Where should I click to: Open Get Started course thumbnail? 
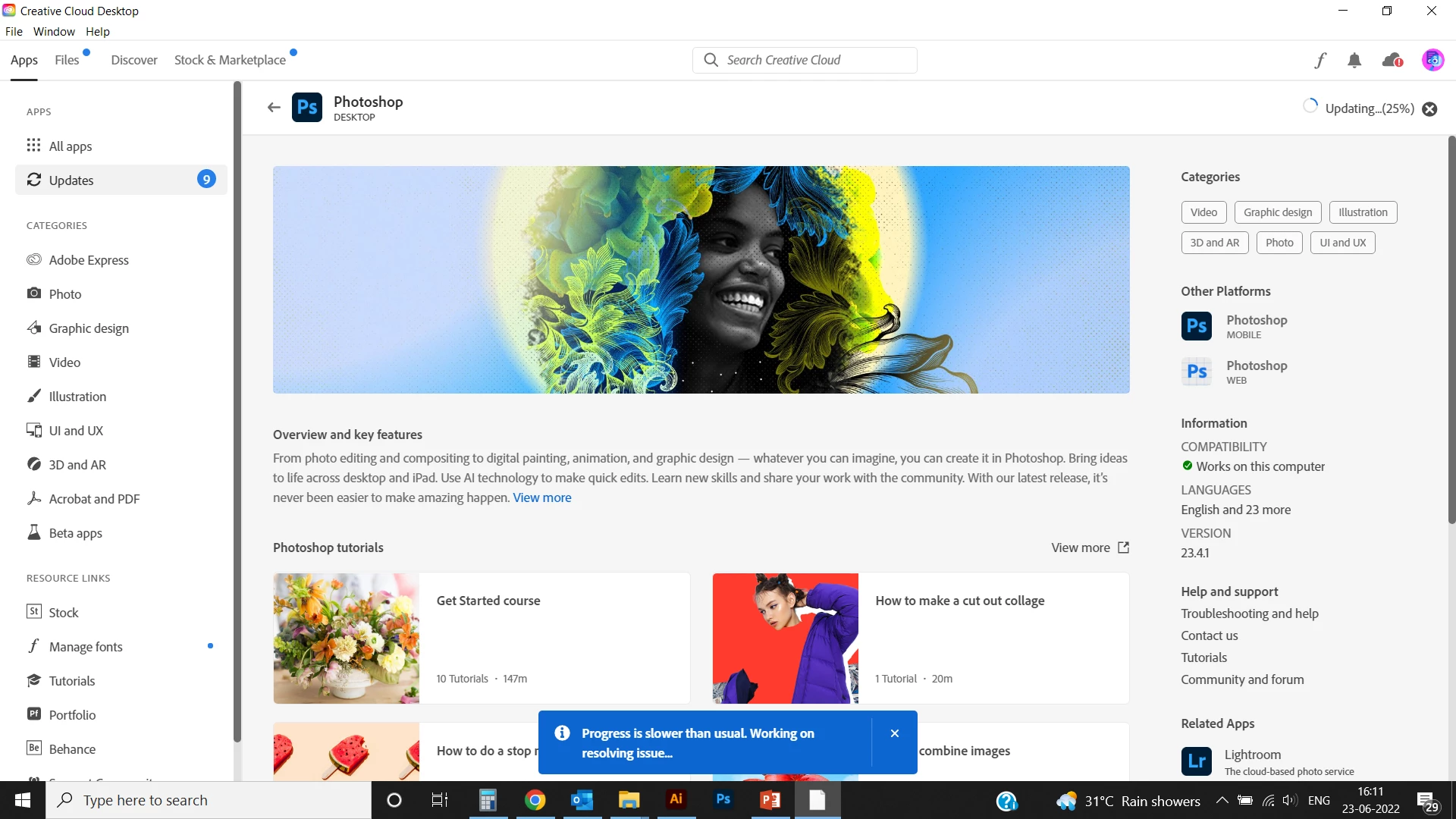[x=347, y=639]
